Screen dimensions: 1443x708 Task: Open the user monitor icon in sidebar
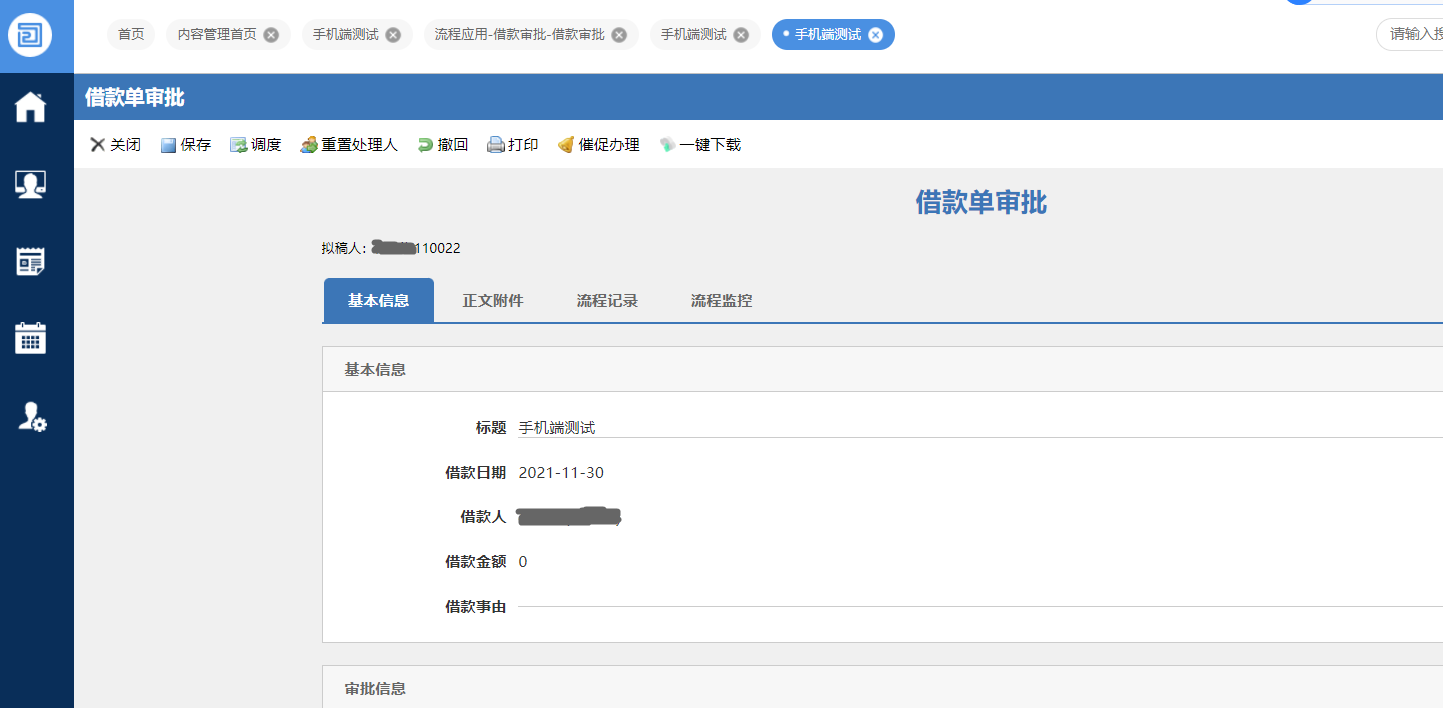(x=30, y=184)
